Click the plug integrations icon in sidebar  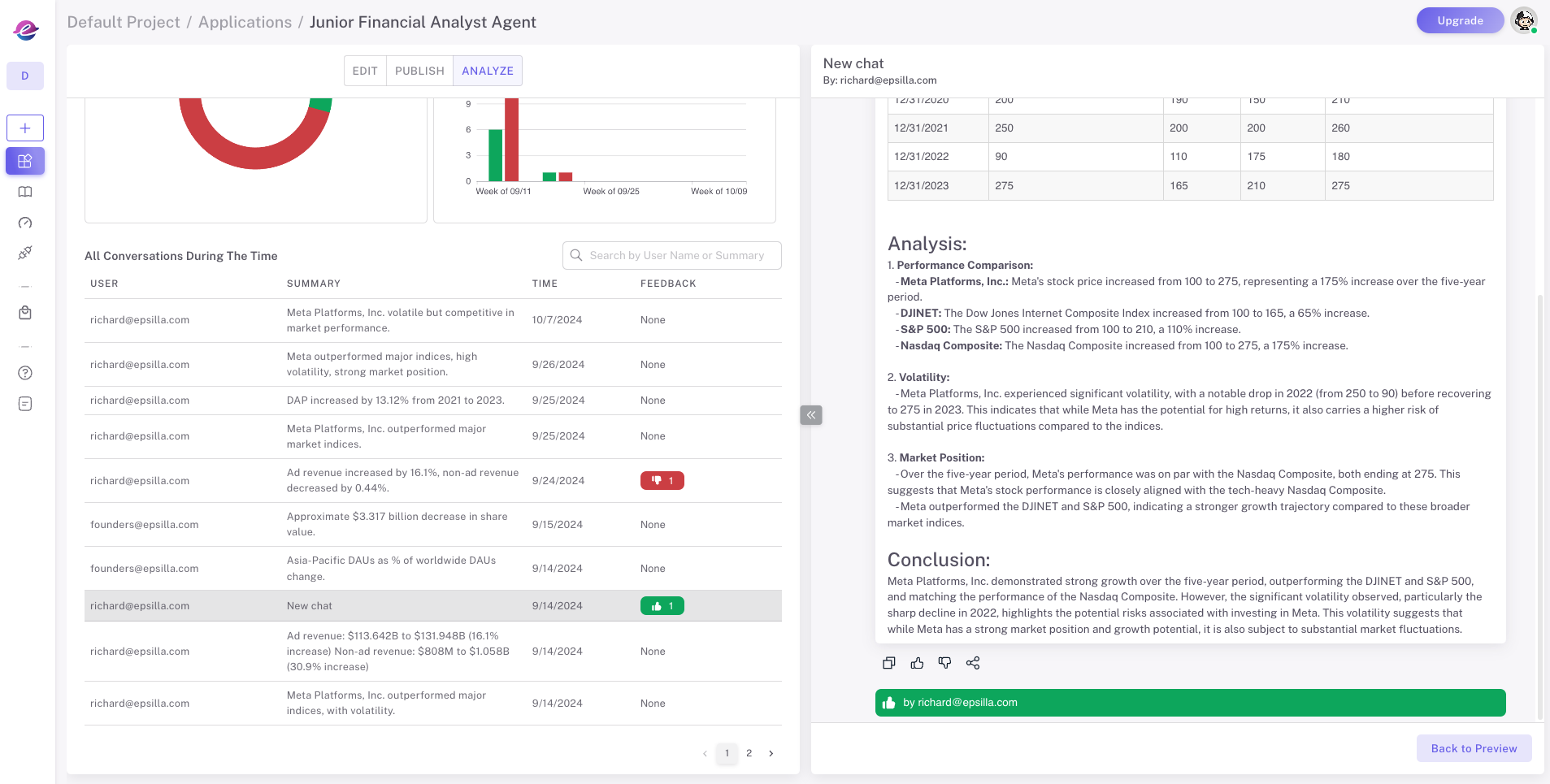click(x=25, y=253)
